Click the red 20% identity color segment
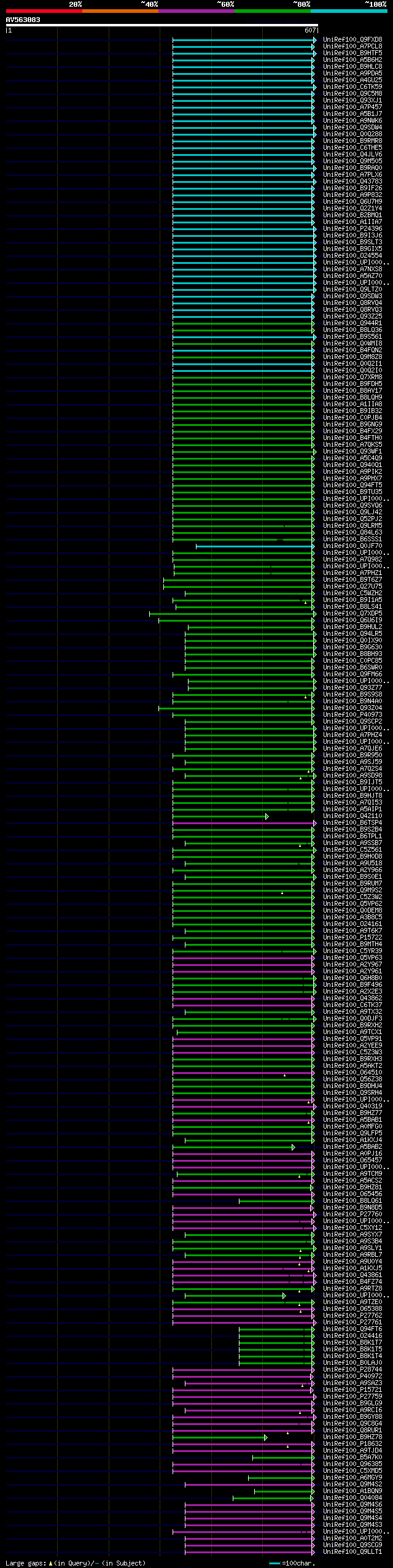The height and width of the screenshot is (1568, 393). (44, 11)
